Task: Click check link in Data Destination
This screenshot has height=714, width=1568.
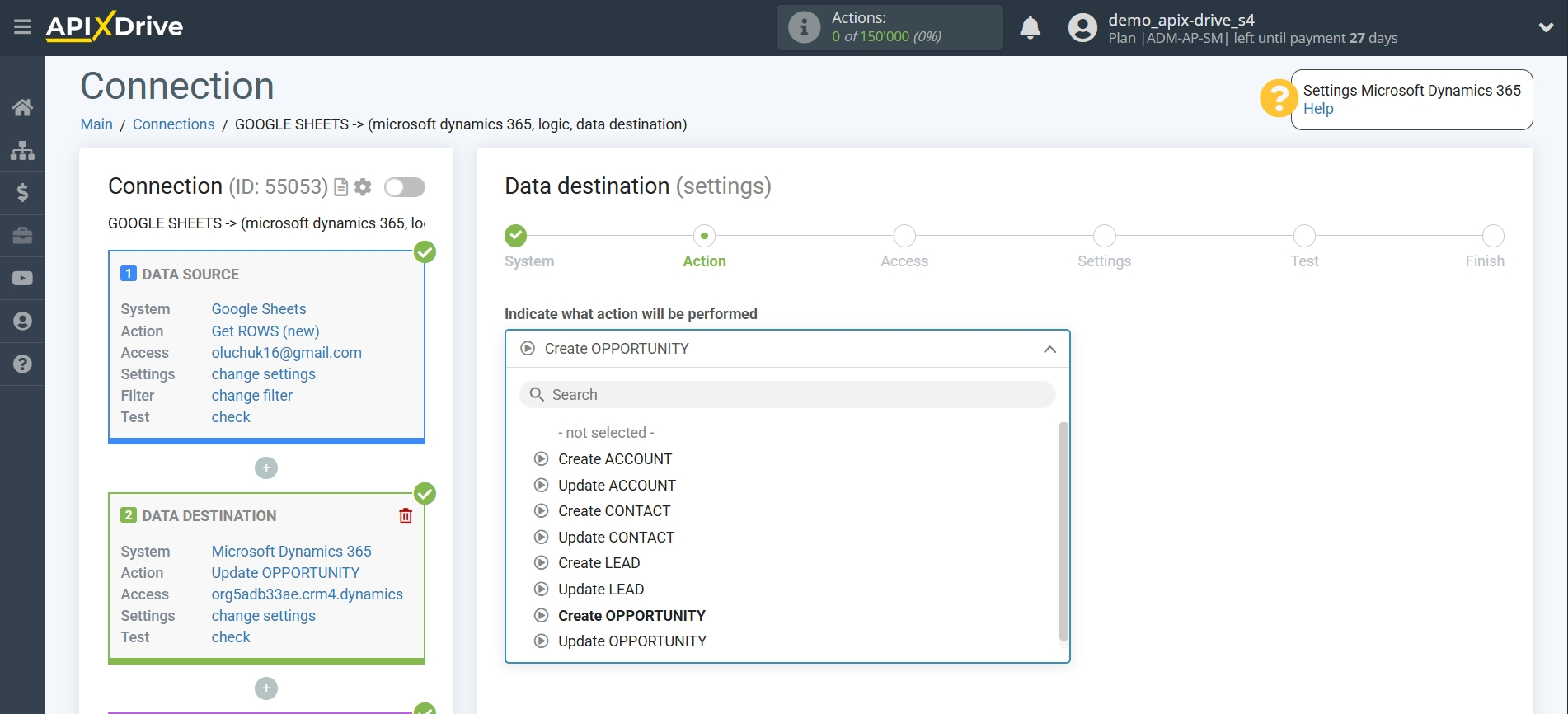Action: (231, 637)
